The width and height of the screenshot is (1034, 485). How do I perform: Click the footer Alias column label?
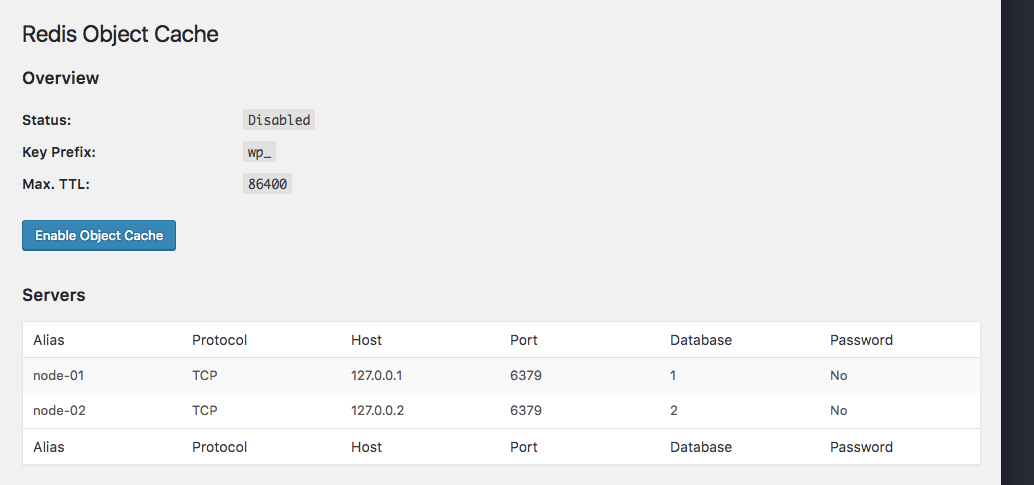pyautogui.click(x=48, y=447)
